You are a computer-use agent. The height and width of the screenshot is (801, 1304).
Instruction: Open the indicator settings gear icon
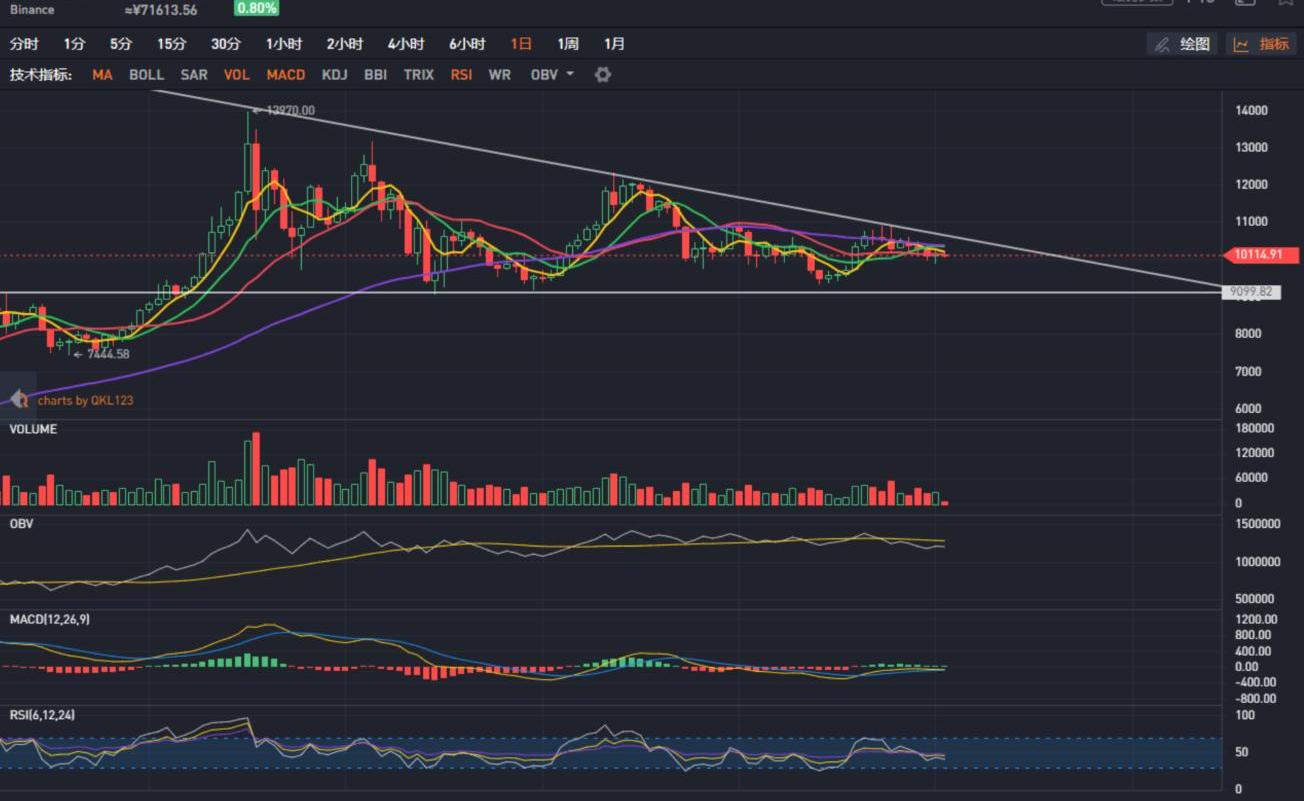602,75
